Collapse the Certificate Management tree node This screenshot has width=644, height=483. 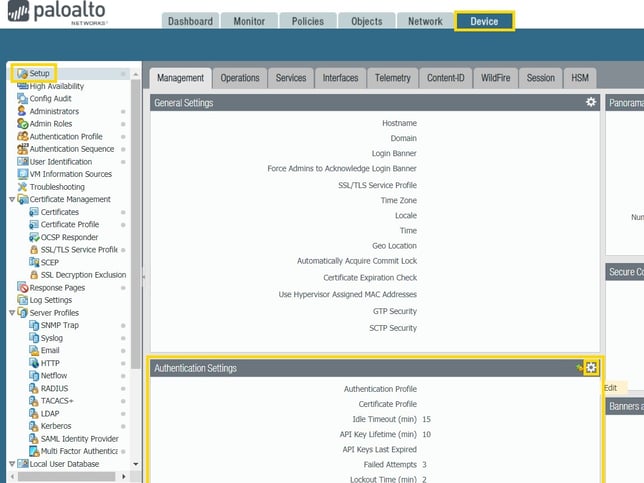click(12, 200)
